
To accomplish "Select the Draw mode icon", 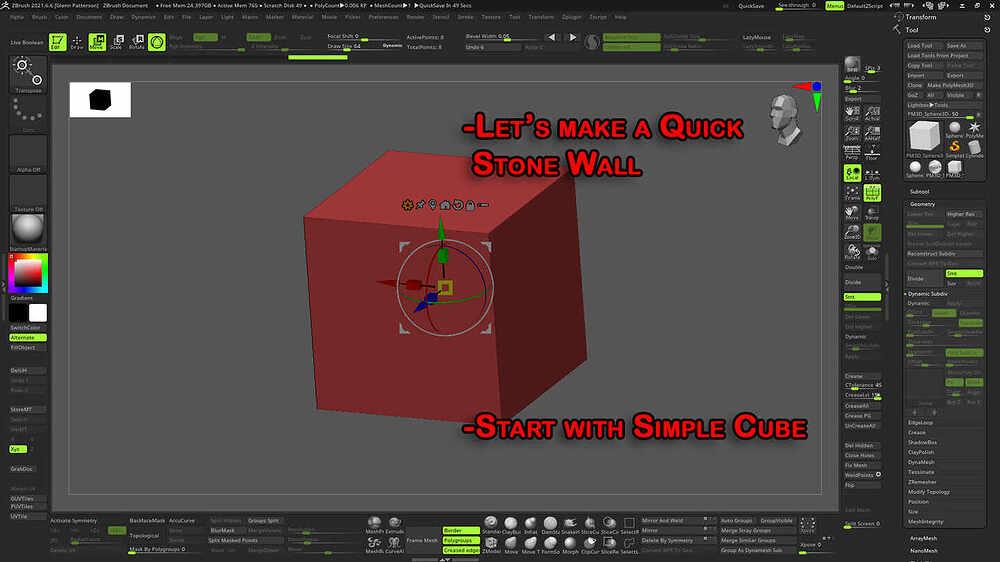I will pos(77,42).
